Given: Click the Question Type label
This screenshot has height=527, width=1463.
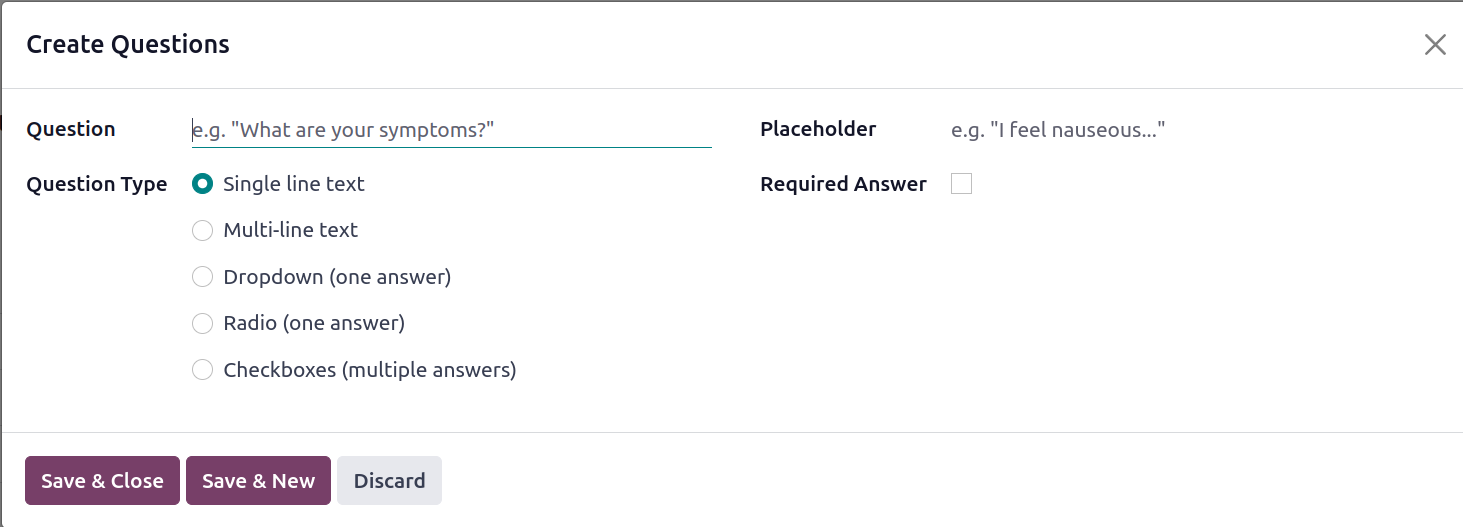Looking at the screenshot, I should tap(97, 184).
